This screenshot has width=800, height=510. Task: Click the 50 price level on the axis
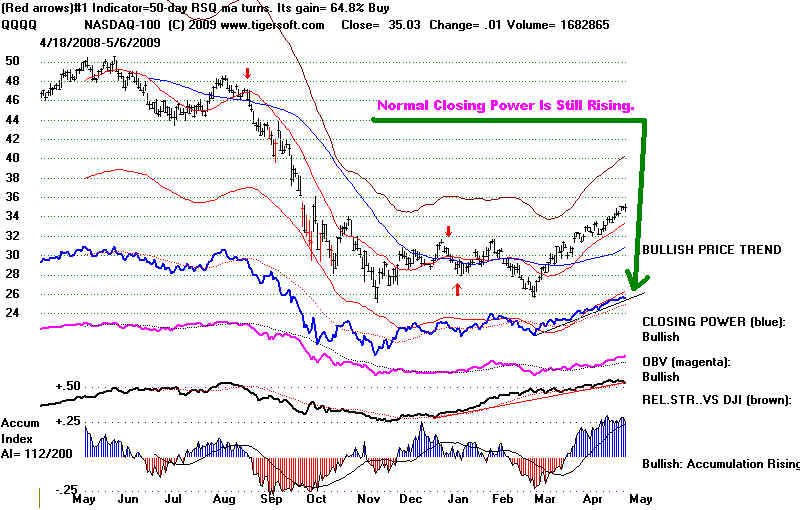(x=13, y=61)
